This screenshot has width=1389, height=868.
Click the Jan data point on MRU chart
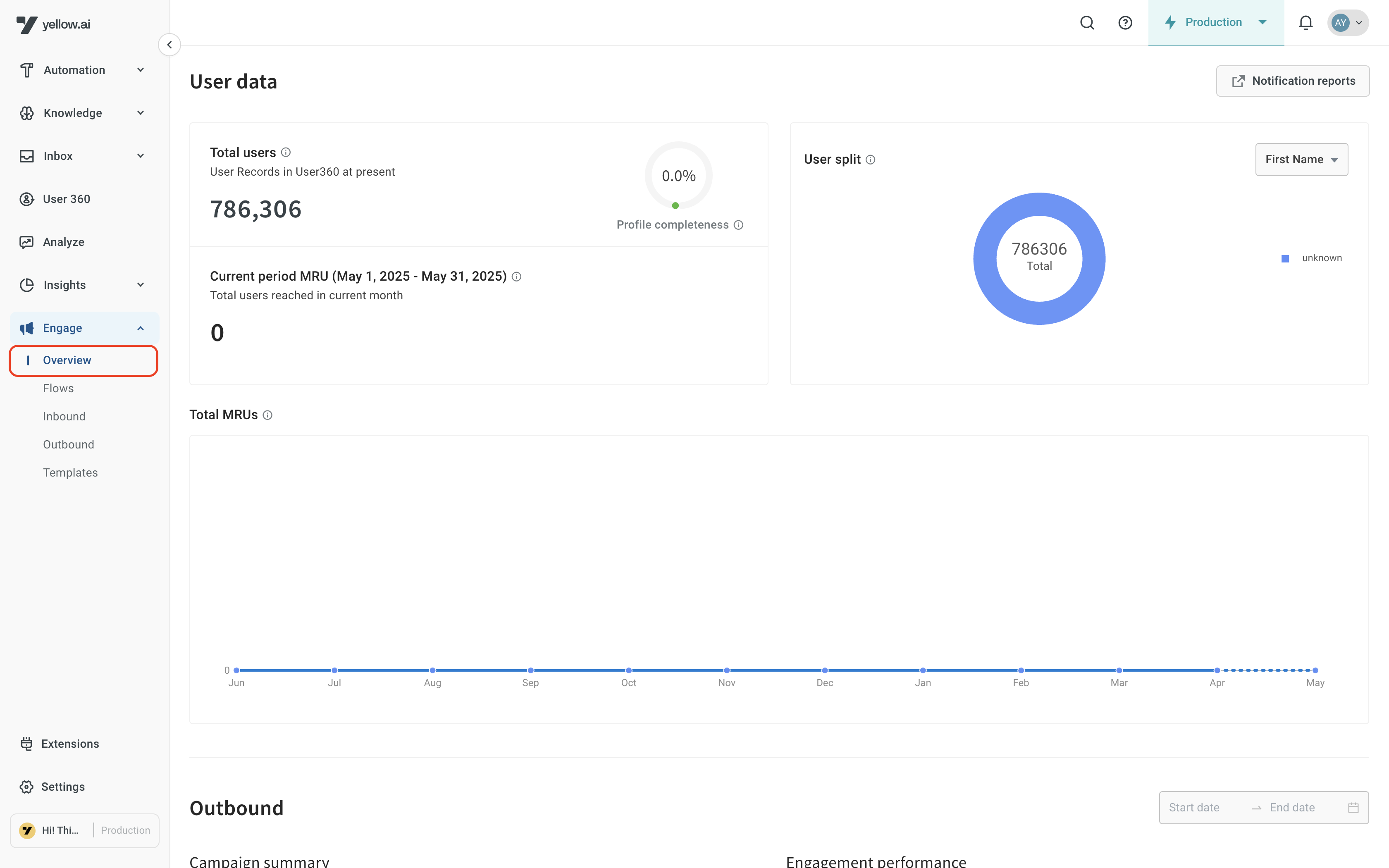[x=923, y=670]
